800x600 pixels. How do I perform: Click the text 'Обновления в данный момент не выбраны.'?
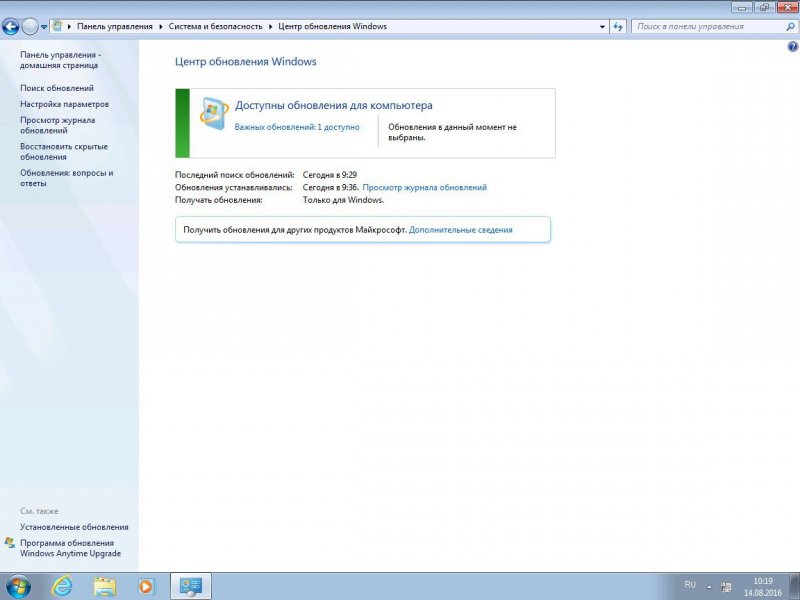(453, 132)
